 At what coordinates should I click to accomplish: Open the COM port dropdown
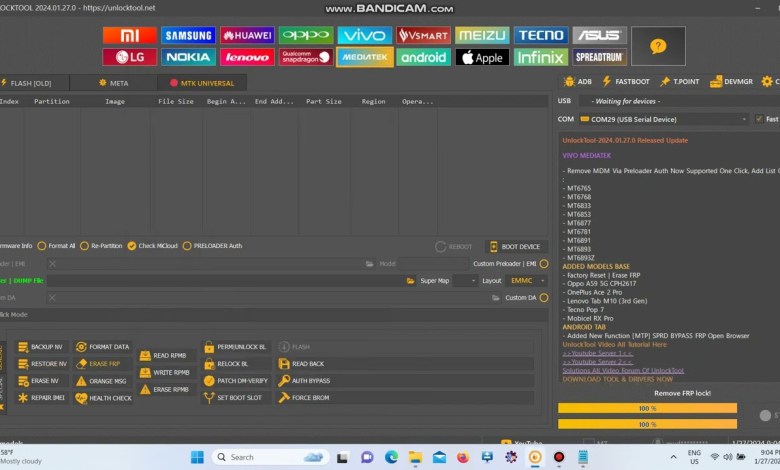664,119
